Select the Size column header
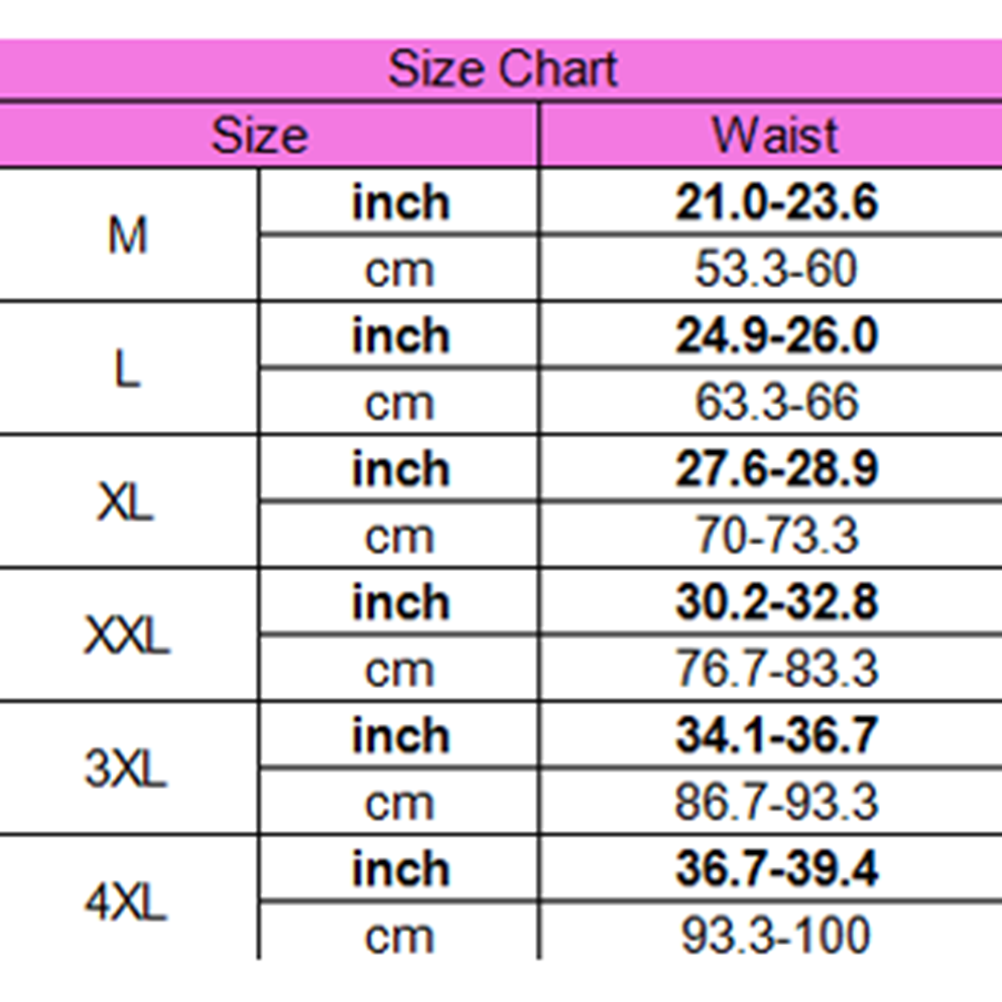This screenshot has width=1002, height=1002. point(260,135)
